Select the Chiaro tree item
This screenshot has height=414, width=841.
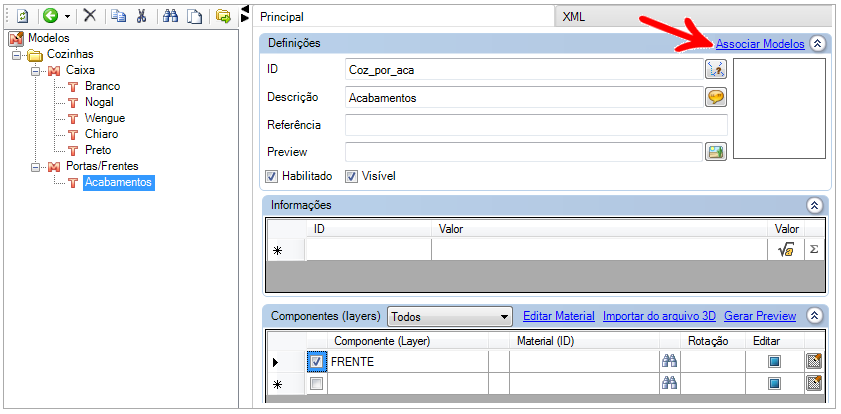point(101,135)
